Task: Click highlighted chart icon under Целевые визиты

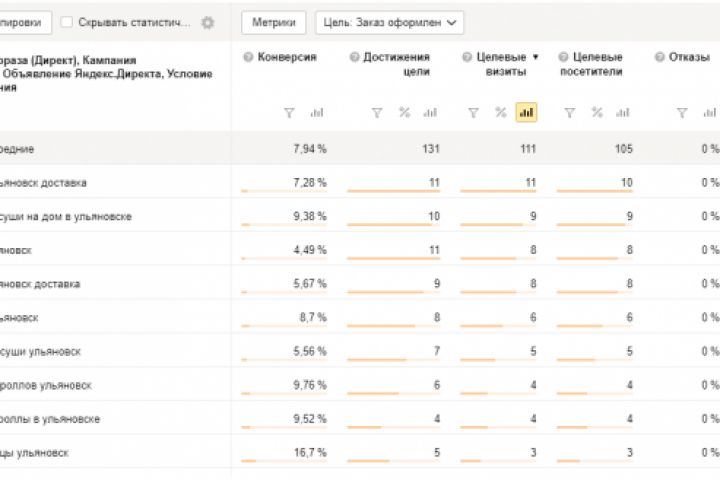Action: [526, 113]
